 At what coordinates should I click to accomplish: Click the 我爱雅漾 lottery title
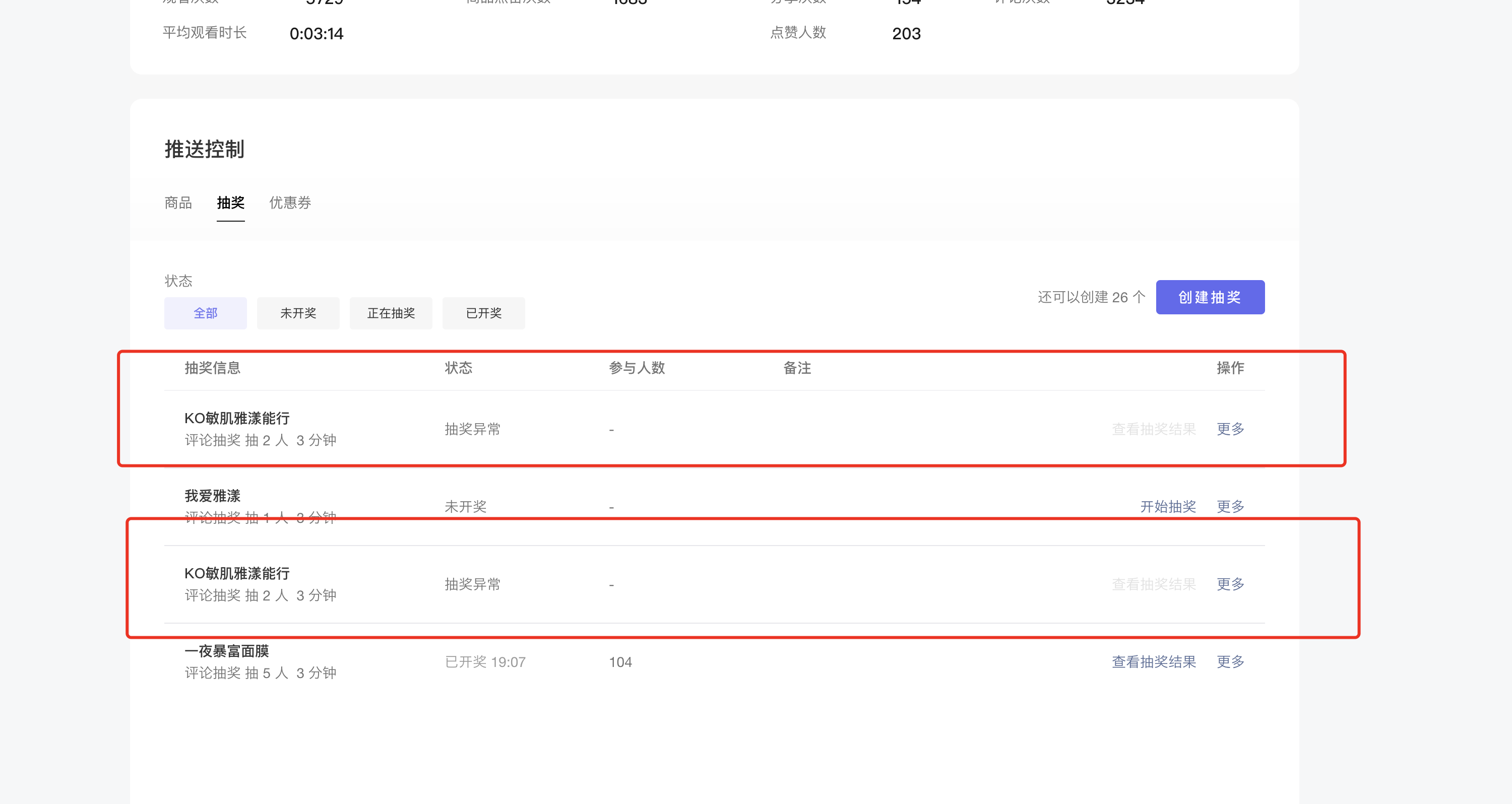pyautogui.click(x=213, y=495)
